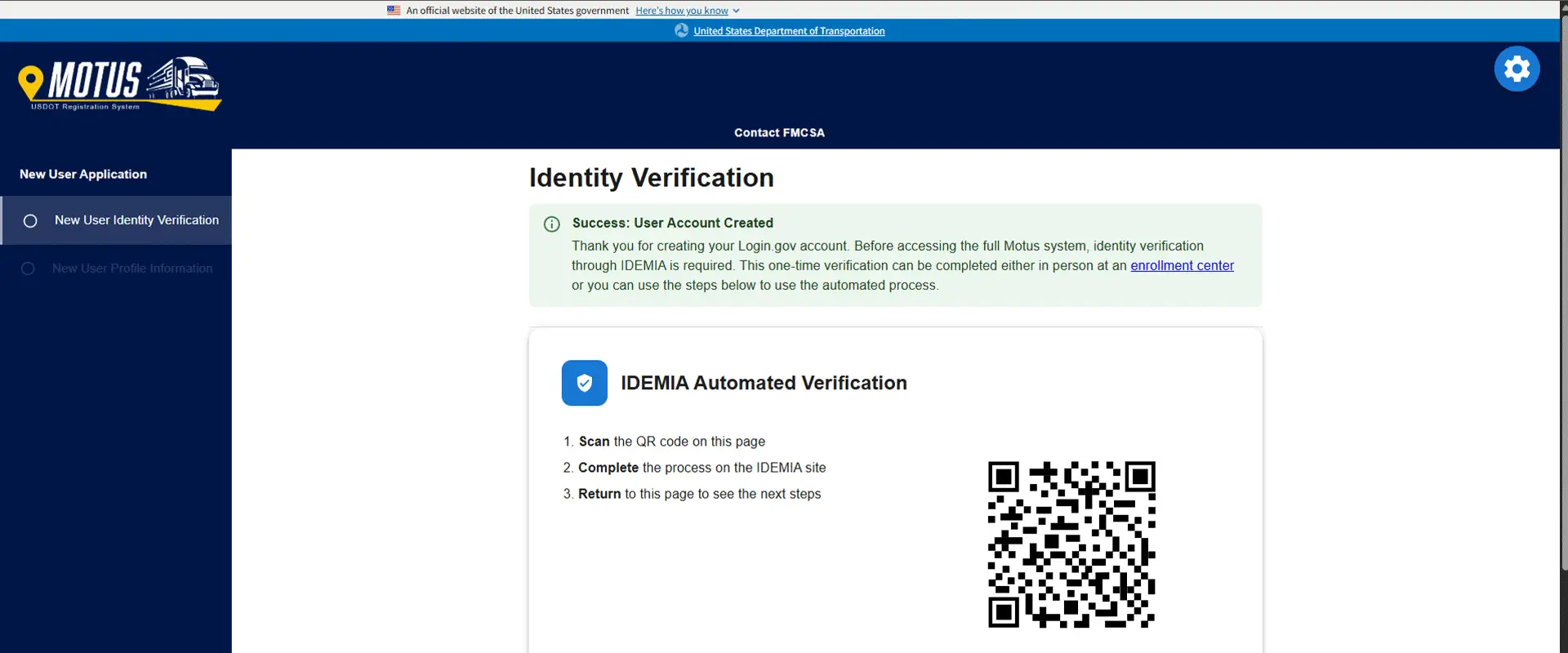Click the IDEMIA Automated Verification heading
1568x653 pixels.
[764, 383]
